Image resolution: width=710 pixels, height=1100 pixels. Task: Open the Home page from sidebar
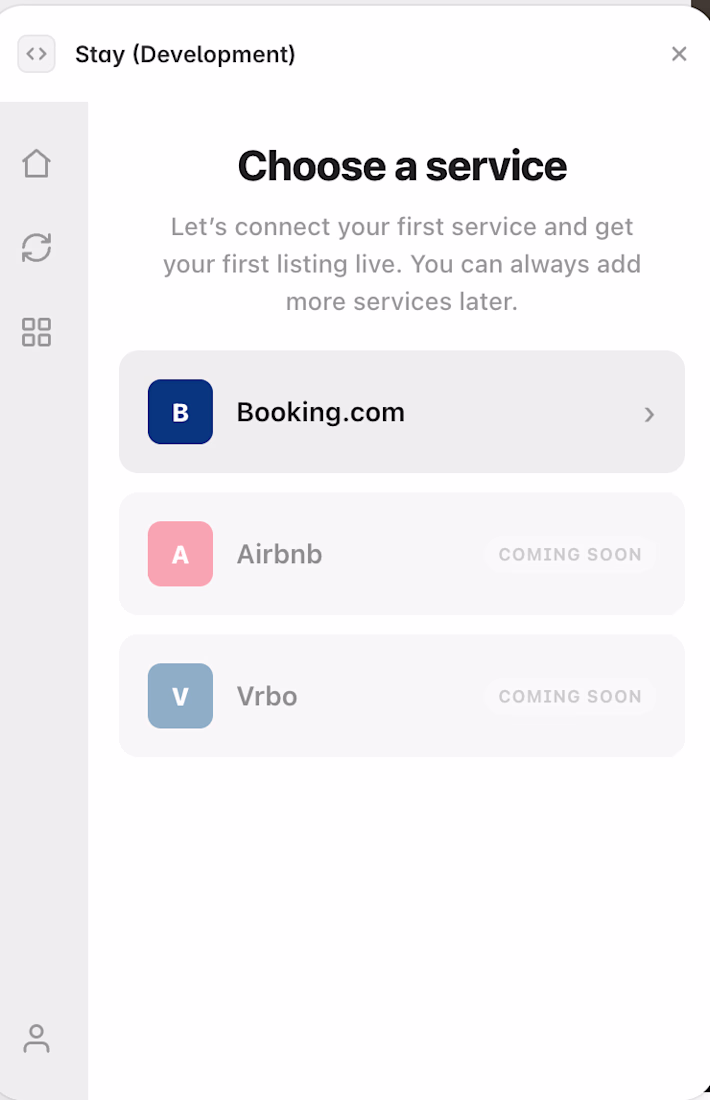36,164
